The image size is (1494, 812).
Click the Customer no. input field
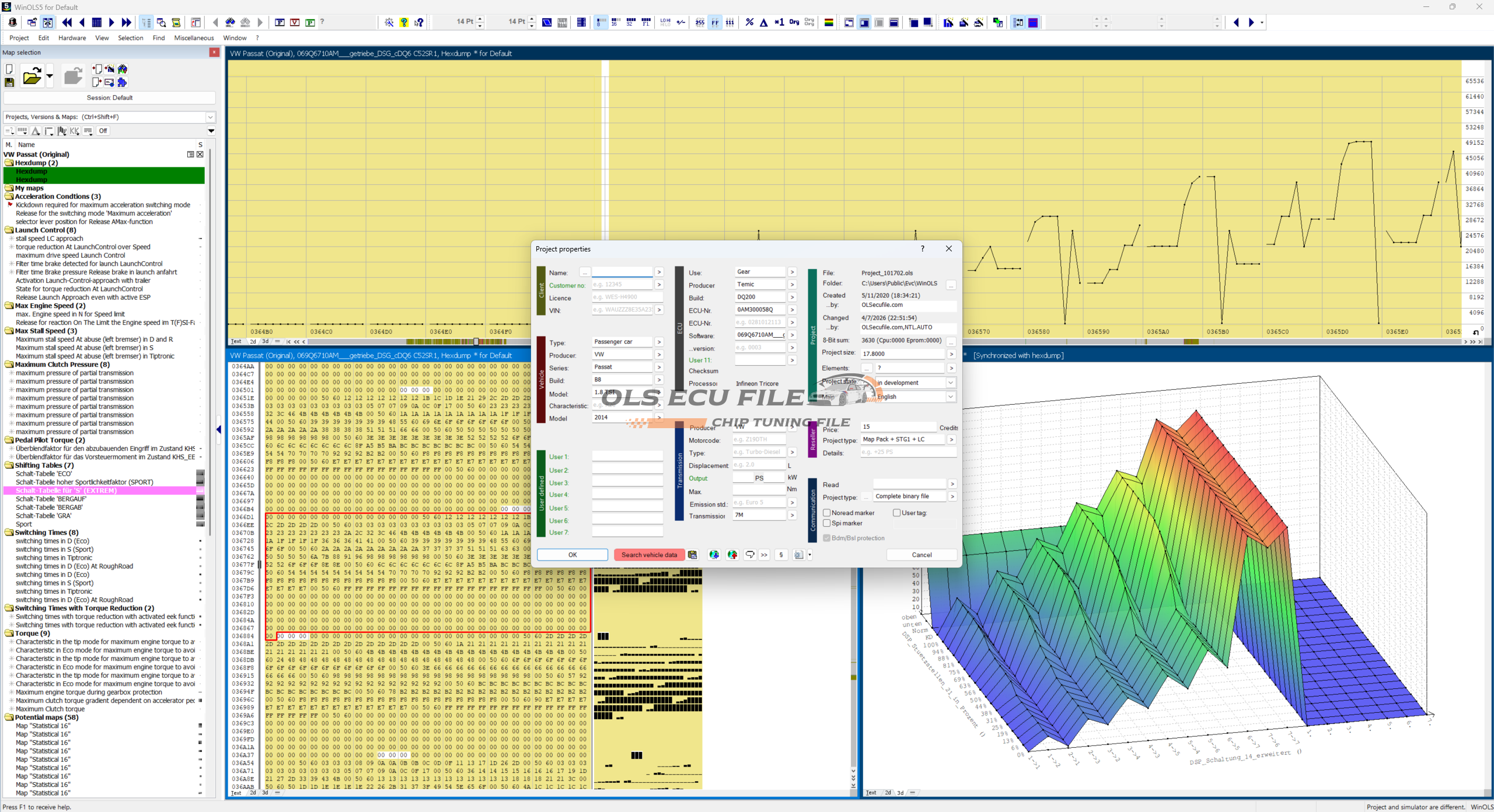click(622, 285)
